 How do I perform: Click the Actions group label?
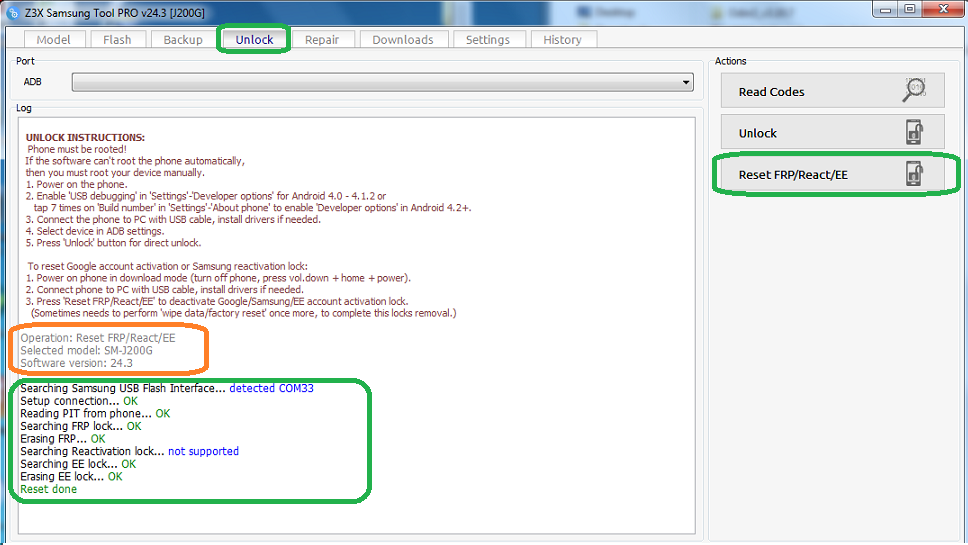pos(730,61)
